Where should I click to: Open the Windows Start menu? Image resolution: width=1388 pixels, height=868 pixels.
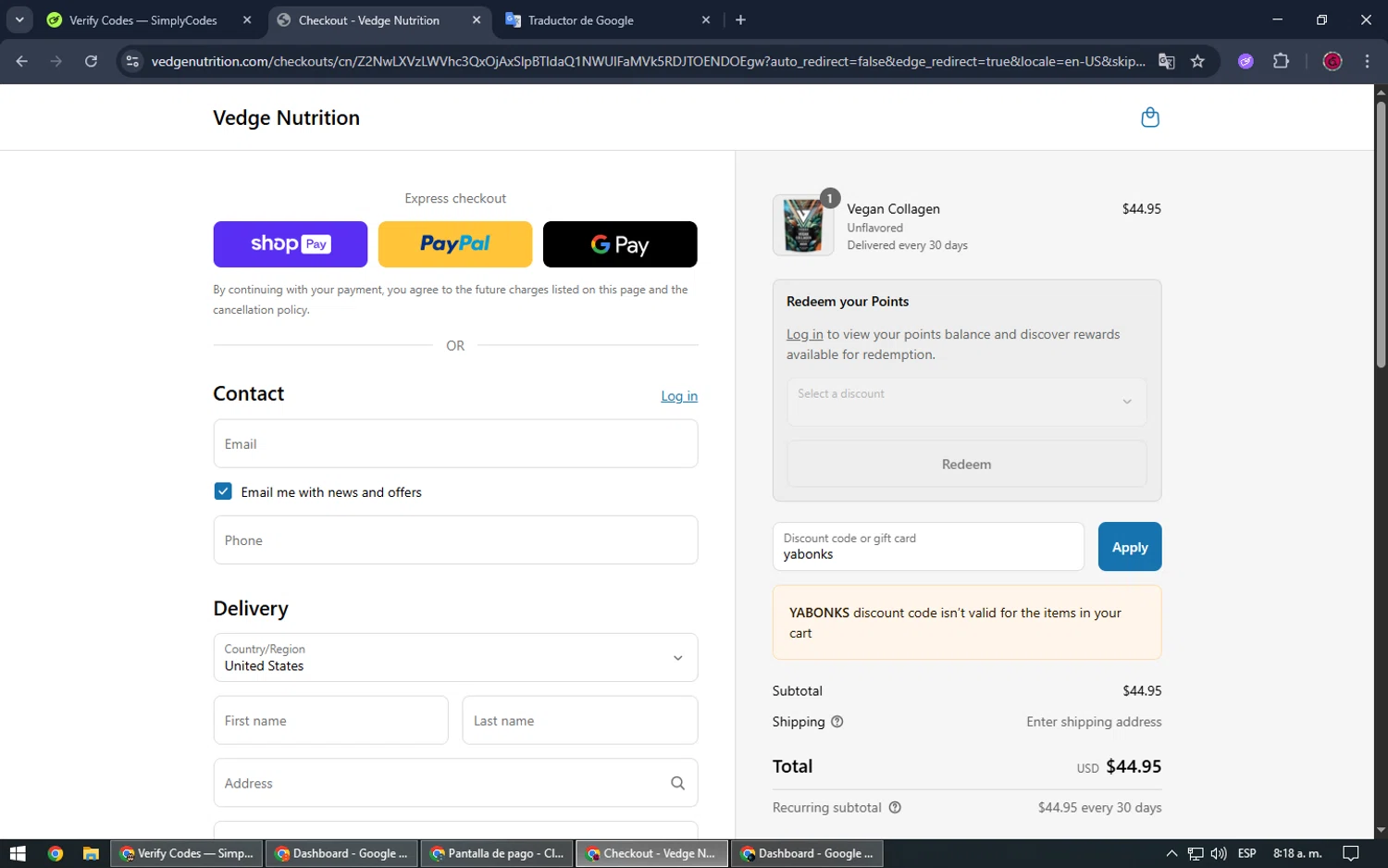pos(18,853)
